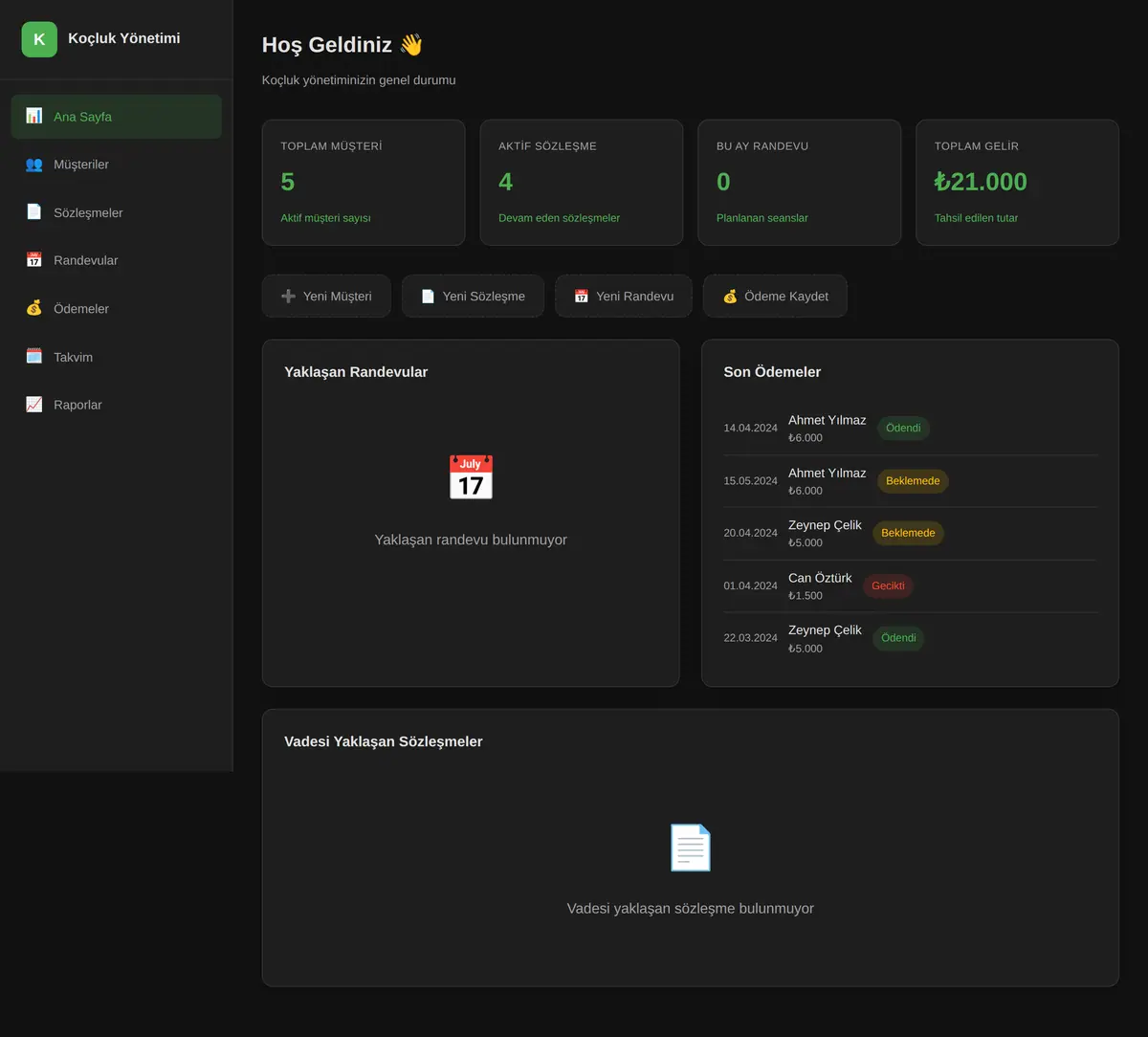
Task: Click the Takvim calendar icon
Action: point(34,357)
